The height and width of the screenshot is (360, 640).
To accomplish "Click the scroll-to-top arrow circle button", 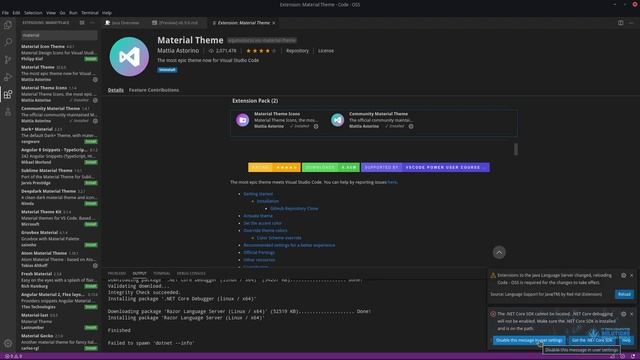I will [499, 253].
